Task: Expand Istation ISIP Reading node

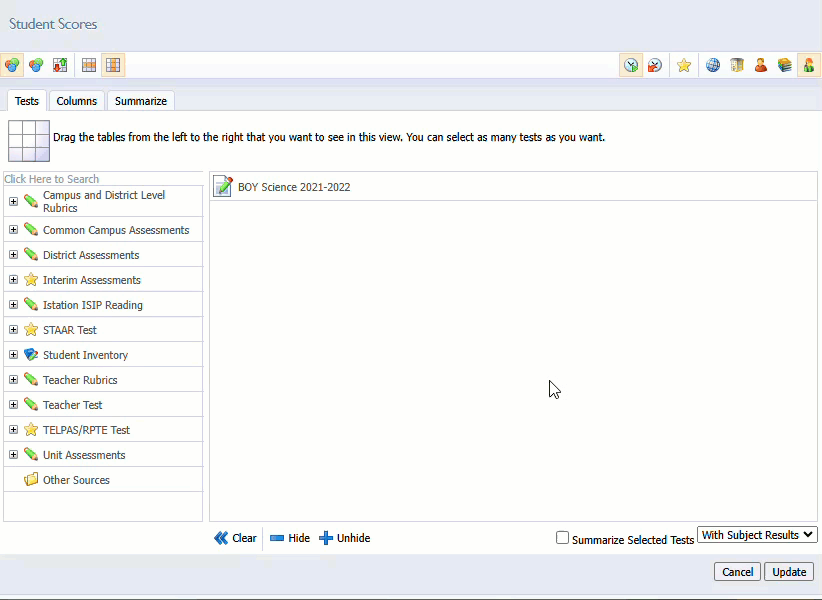Action: pyautogui.click(x=14, y=304)
